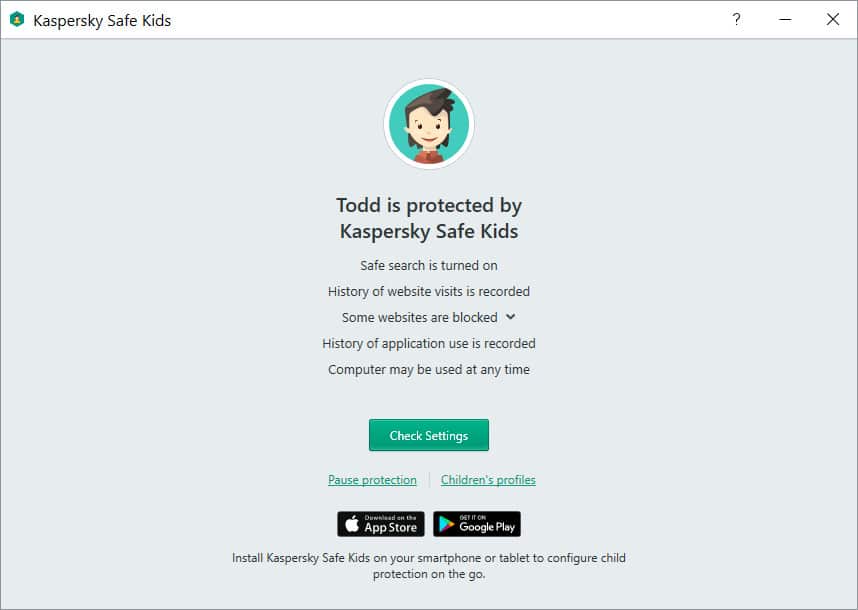Open the Children's profiles link
Screen dimensions: 858x610
(x=488, y=480)
